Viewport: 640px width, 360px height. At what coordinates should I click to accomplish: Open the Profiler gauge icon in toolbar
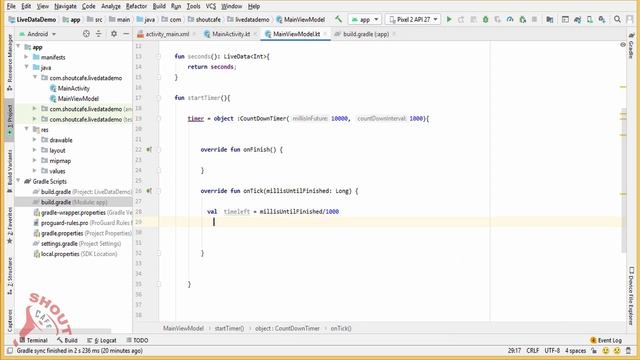pyautogui.click(x=510, y=19)
